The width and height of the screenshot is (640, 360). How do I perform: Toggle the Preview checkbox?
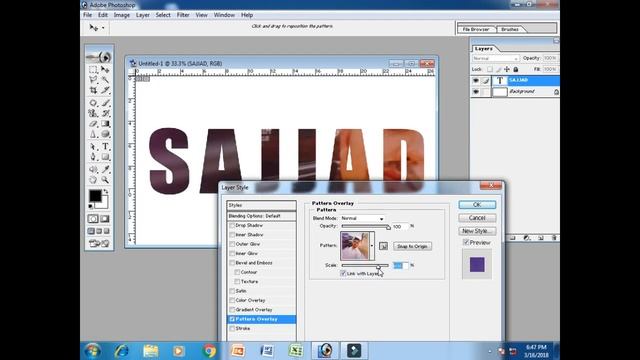point(466,242)
